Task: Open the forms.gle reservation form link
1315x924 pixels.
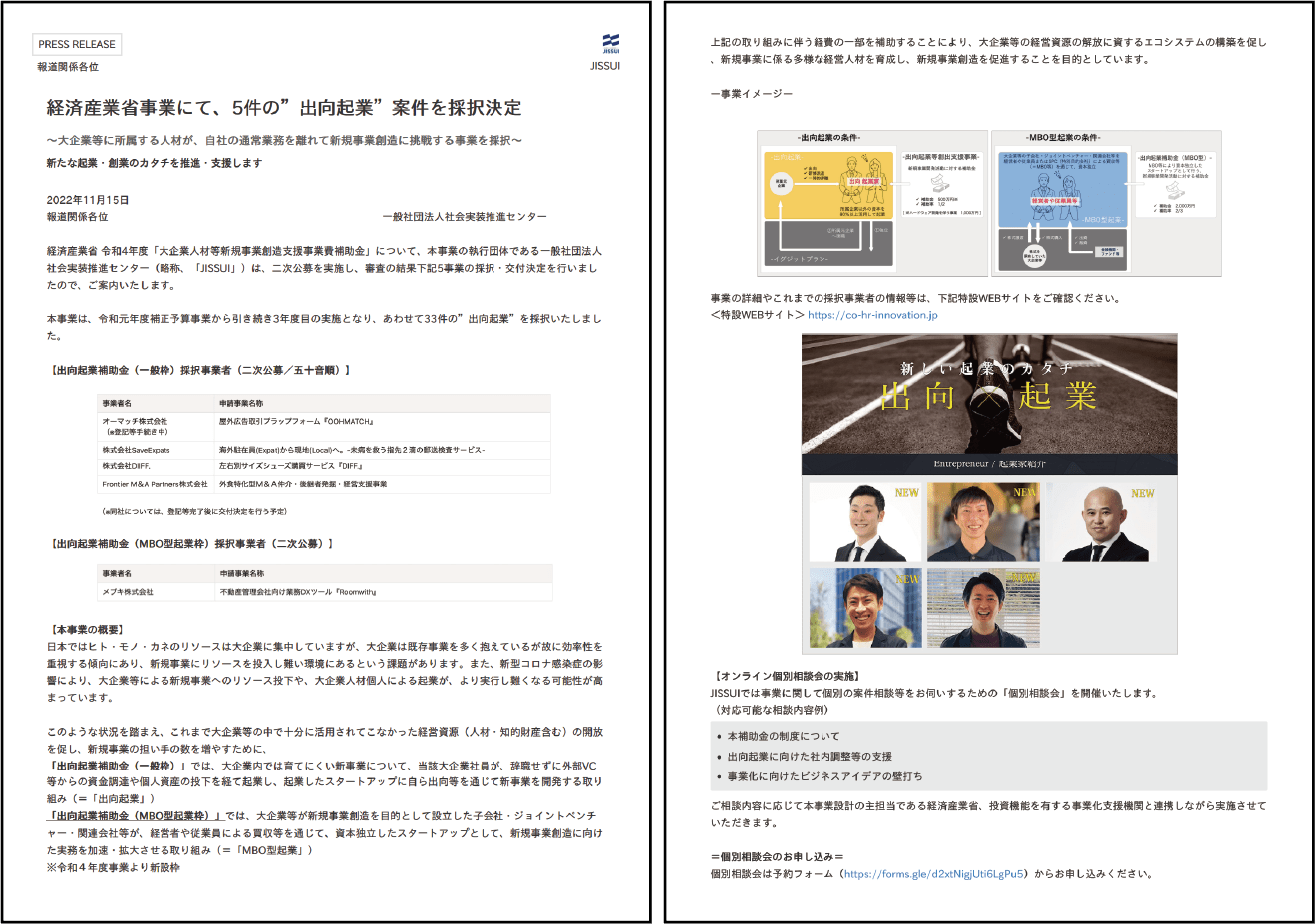Action: (934, 874)
